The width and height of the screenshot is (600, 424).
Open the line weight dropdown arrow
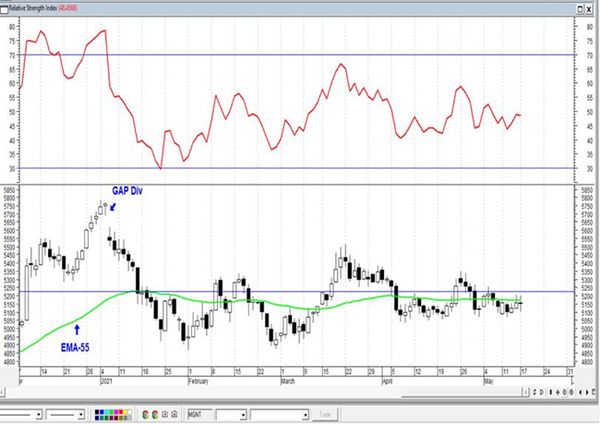[x=81, y=414]
